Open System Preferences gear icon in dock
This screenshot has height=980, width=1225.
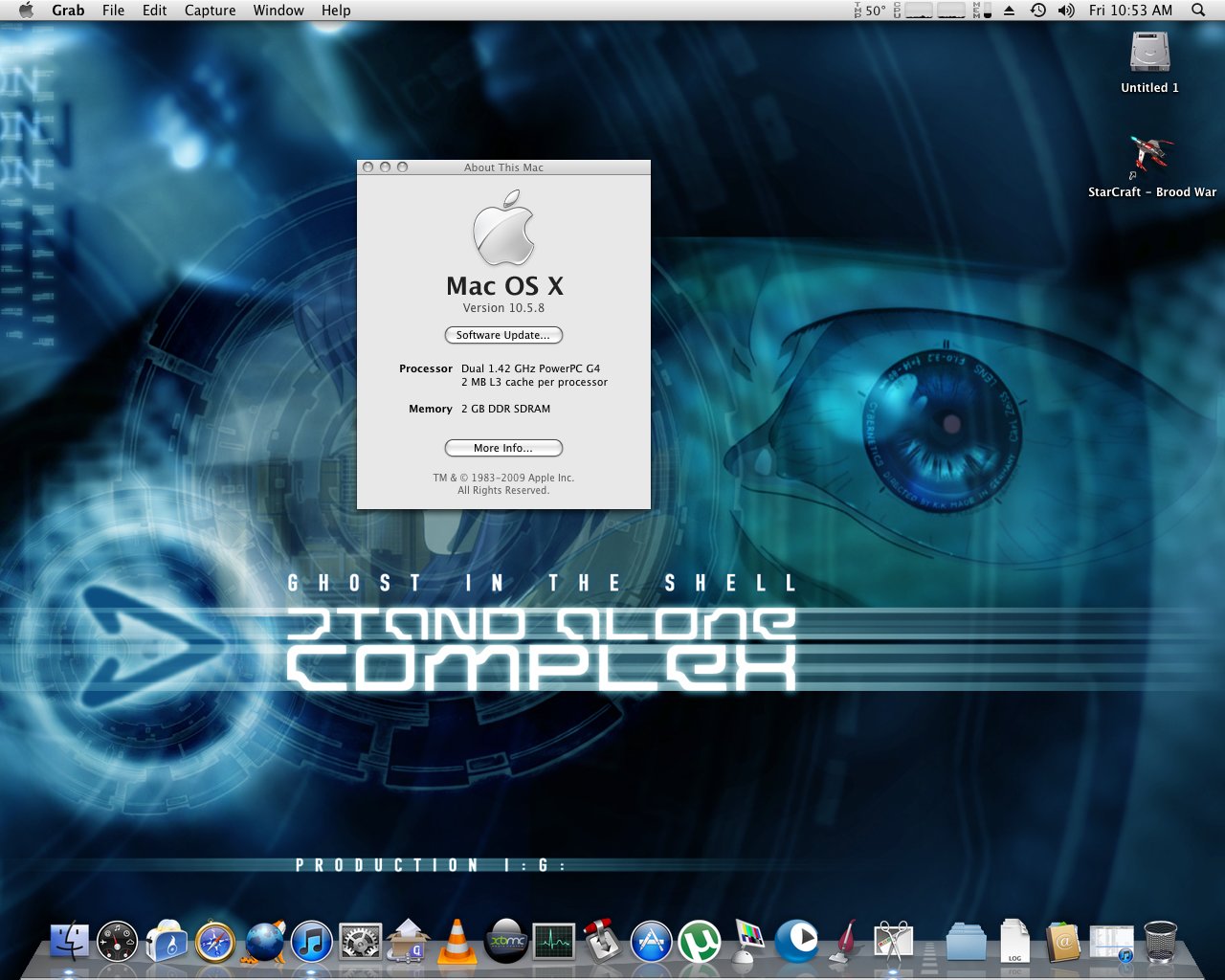click(361, 943)
